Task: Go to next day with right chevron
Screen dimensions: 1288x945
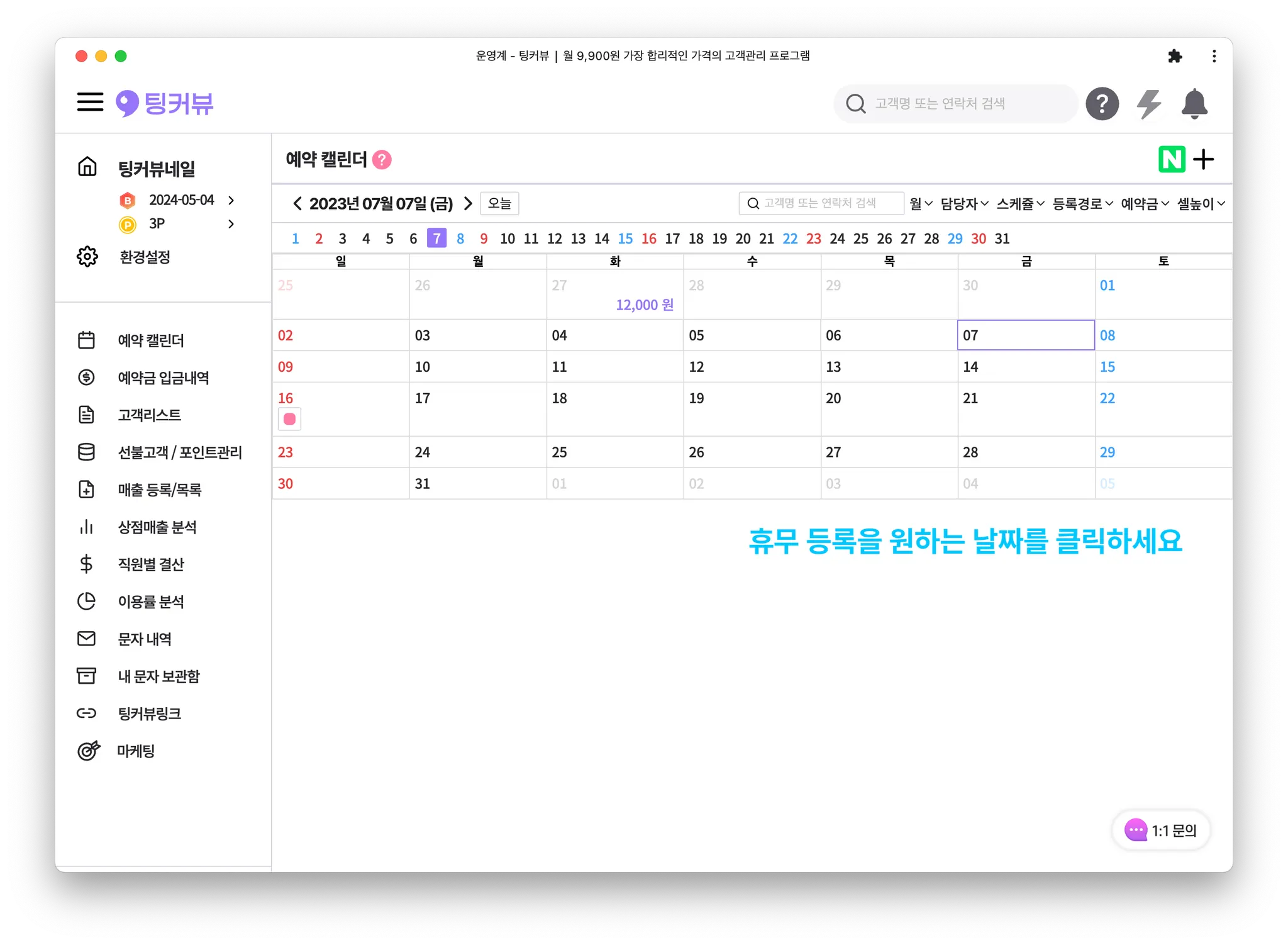Action: [468, 204]
